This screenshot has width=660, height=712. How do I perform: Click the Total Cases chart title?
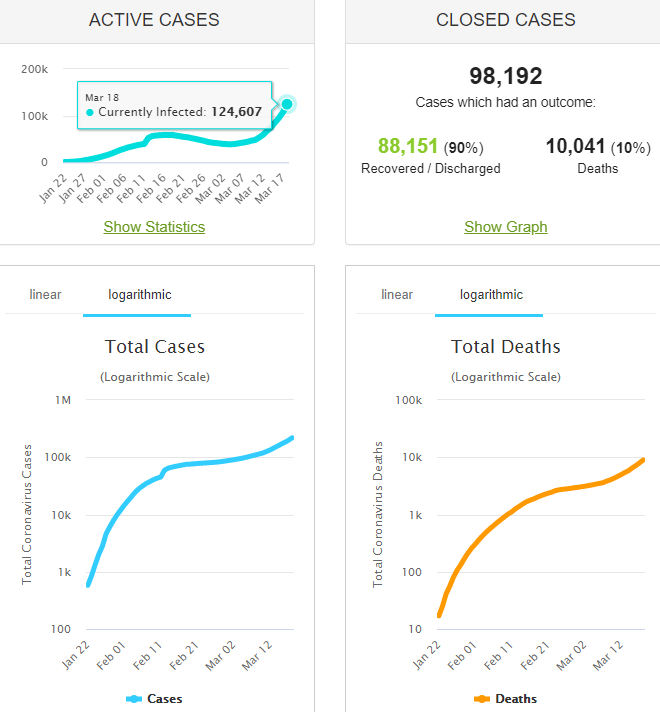click(x=155, y=347)
